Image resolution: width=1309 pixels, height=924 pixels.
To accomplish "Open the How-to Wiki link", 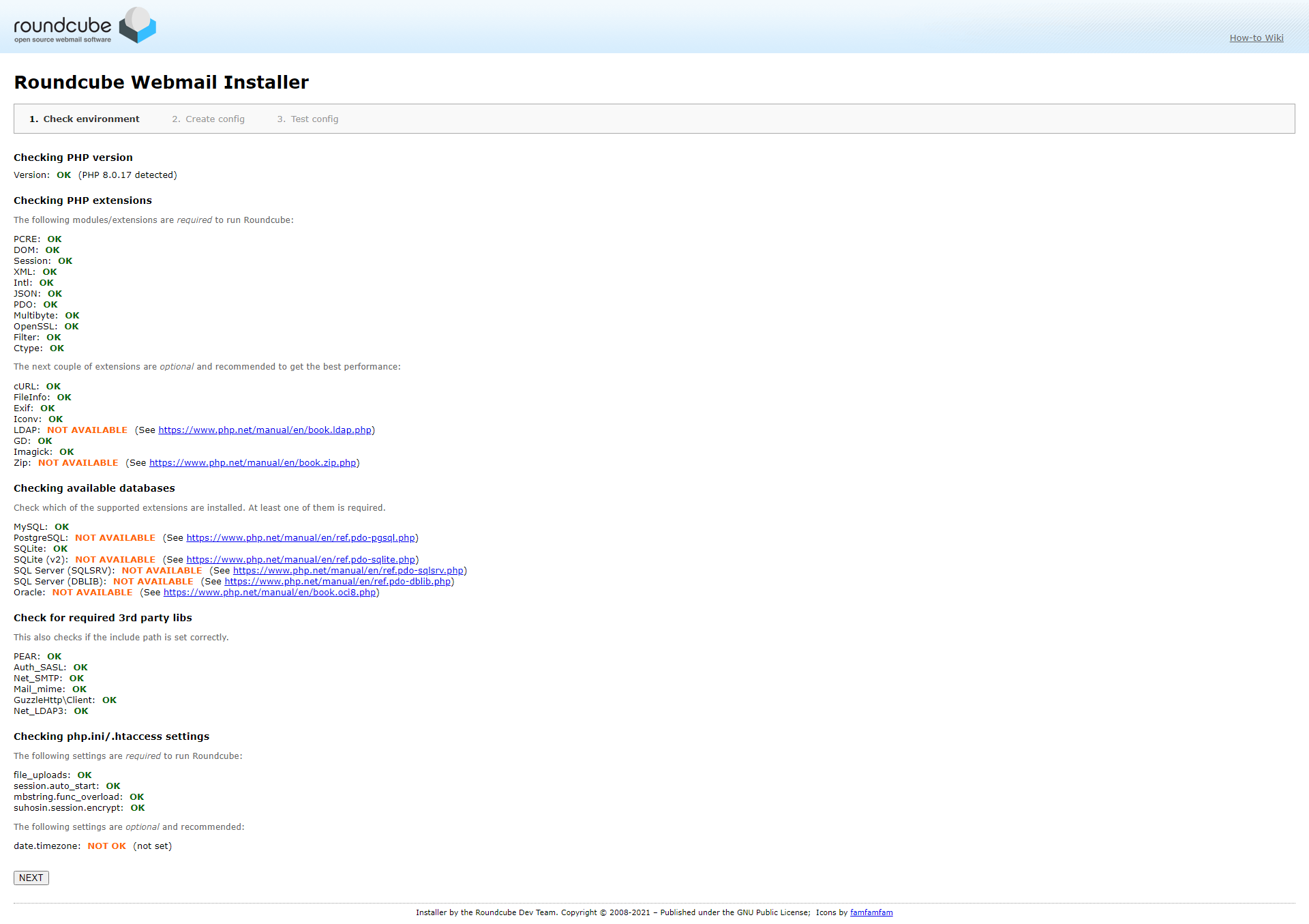I will point(1256,38).
